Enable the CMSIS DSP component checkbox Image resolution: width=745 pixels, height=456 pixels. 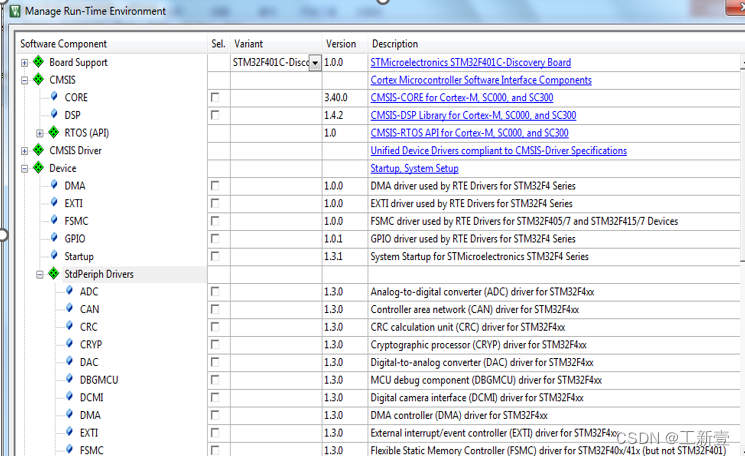[215, 115]
